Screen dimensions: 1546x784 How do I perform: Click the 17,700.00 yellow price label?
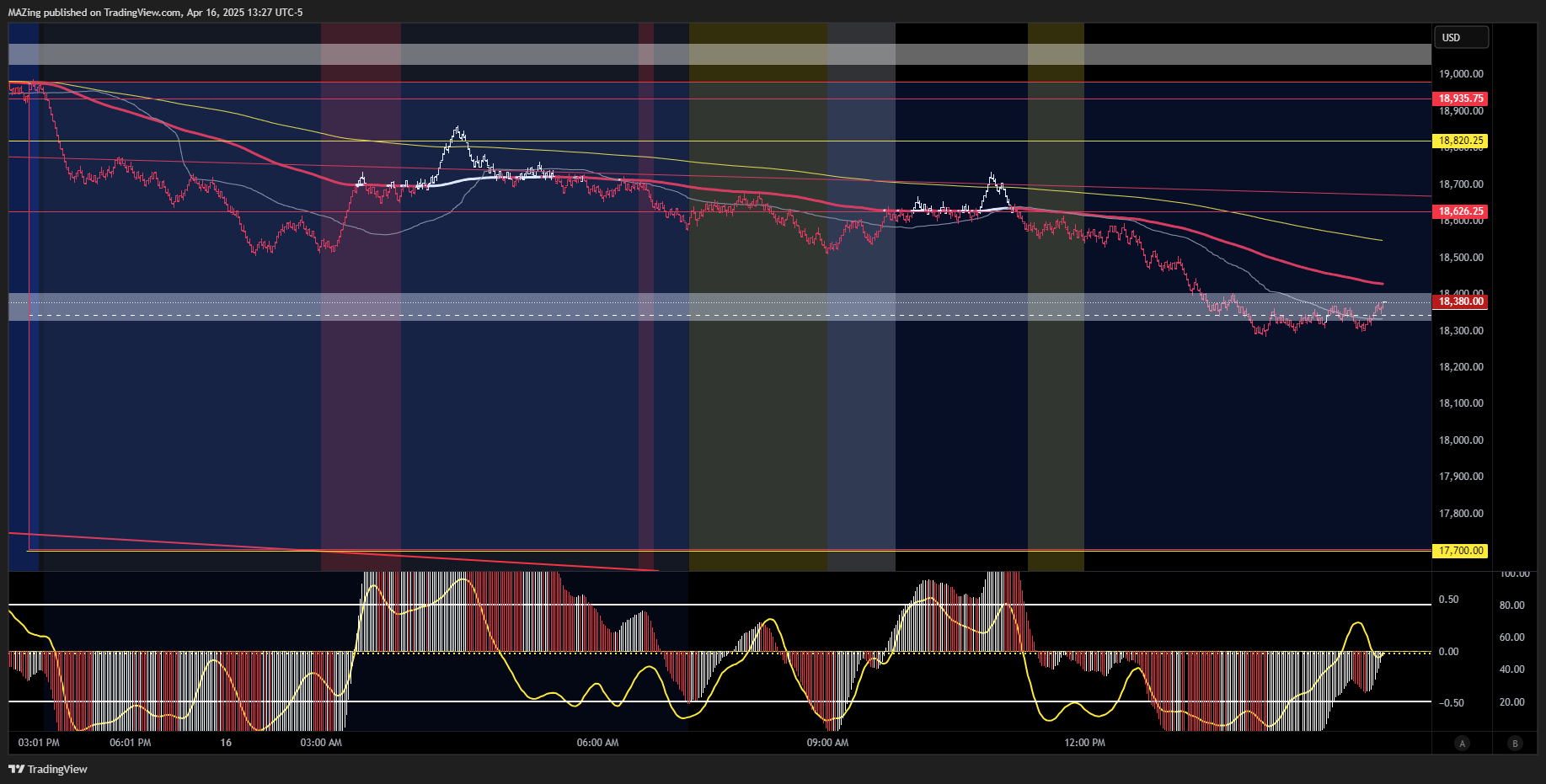pyautogui.click(x=1460, y=551)
